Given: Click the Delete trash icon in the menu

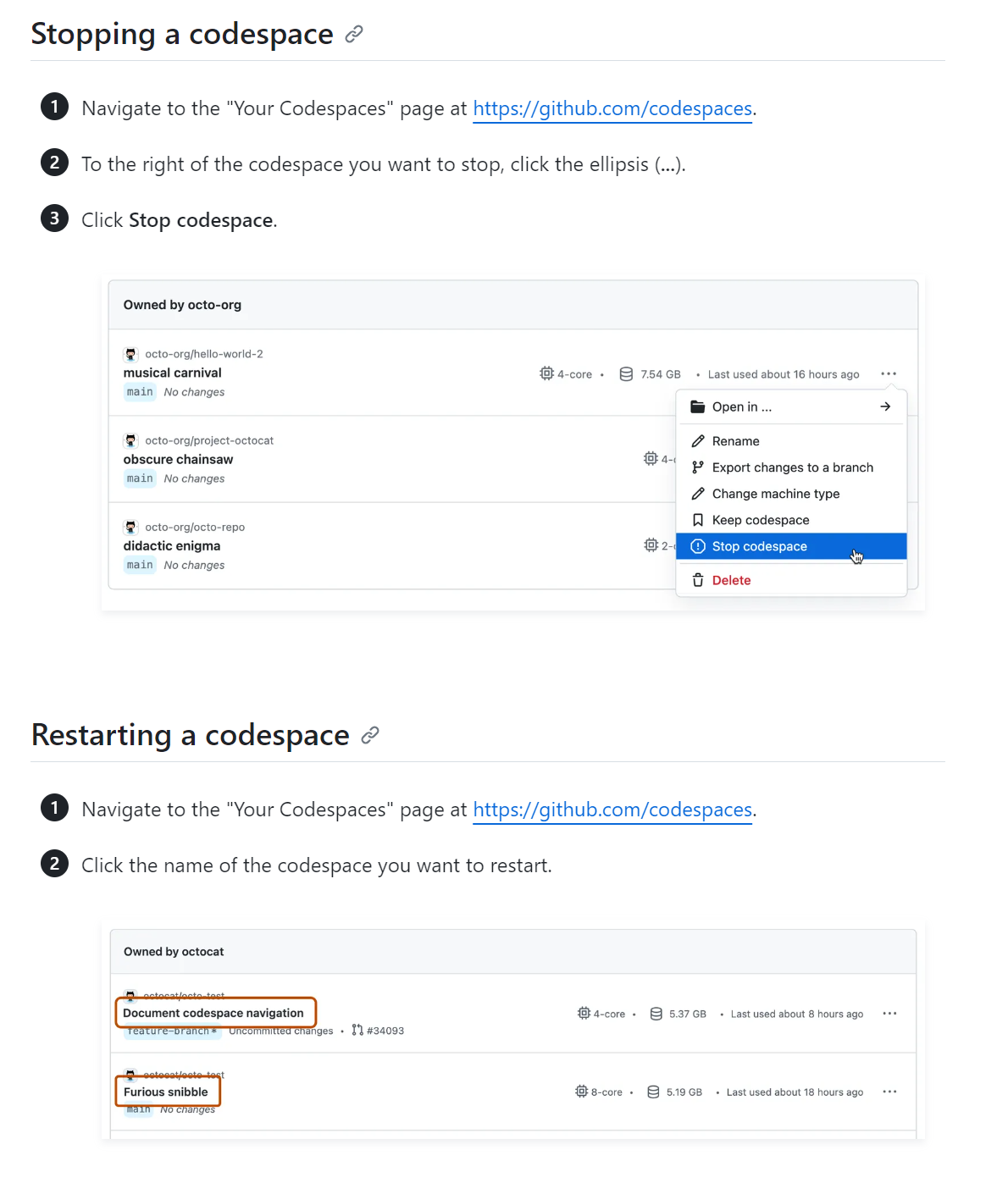Looking at the screenshot, I should 698,580.
